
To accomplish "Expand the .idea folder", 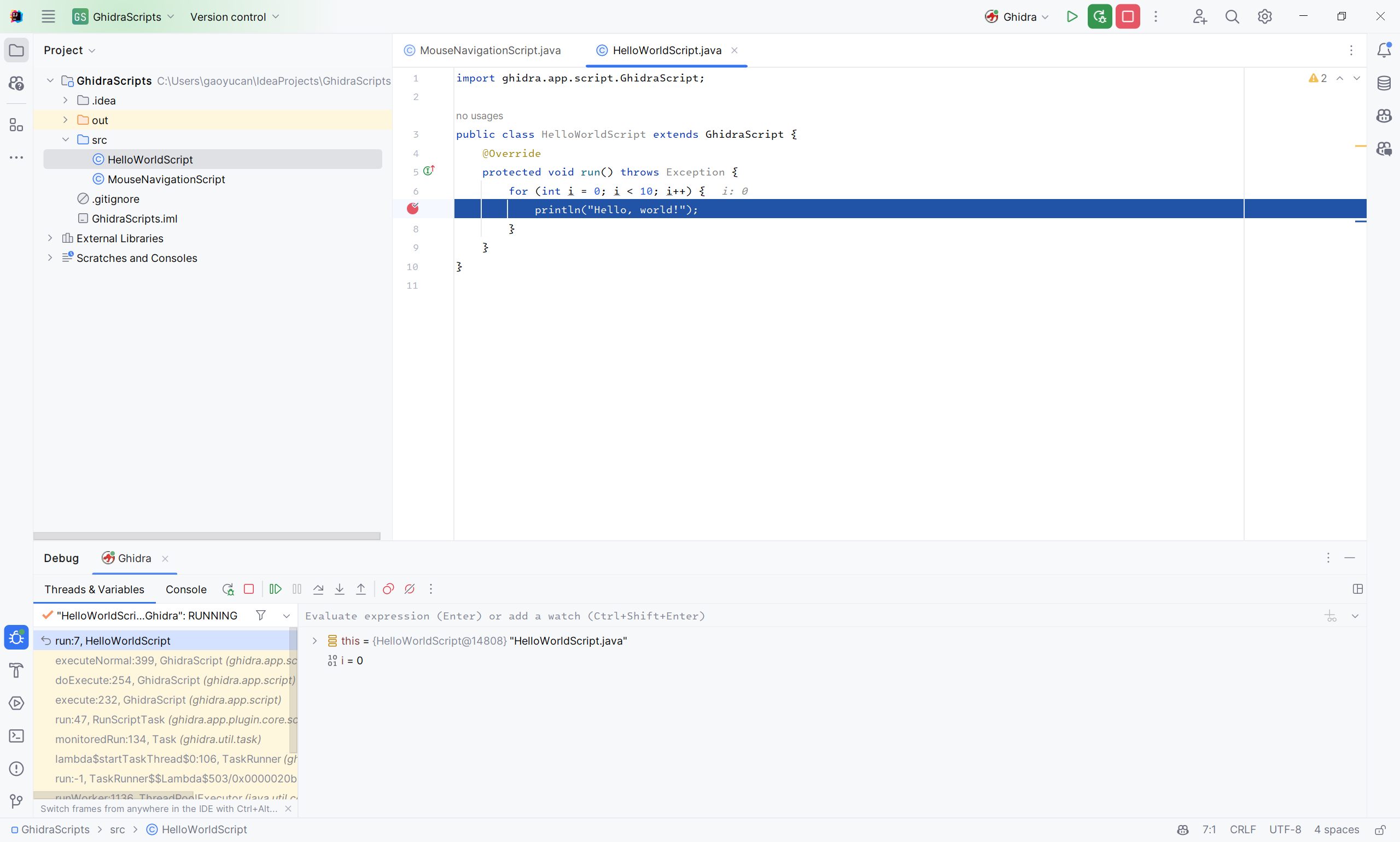I will tap(65, 100).
